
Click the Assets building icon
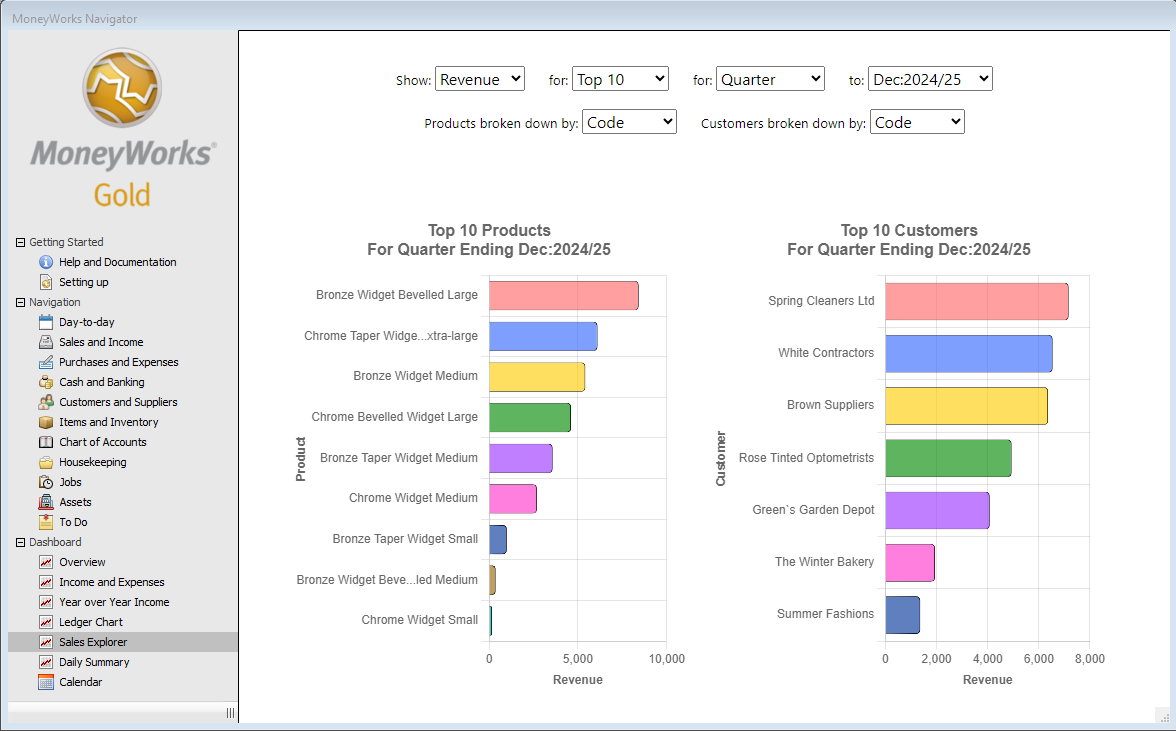[46, 502]
